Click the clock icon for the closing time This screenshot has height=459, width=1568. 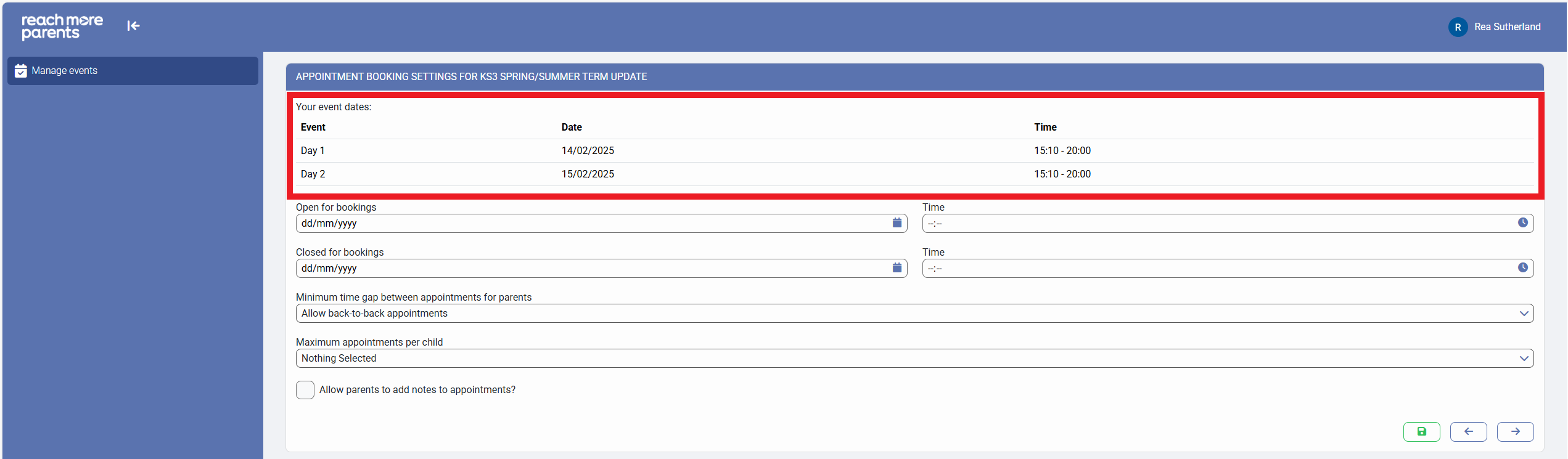point(1522,268)
